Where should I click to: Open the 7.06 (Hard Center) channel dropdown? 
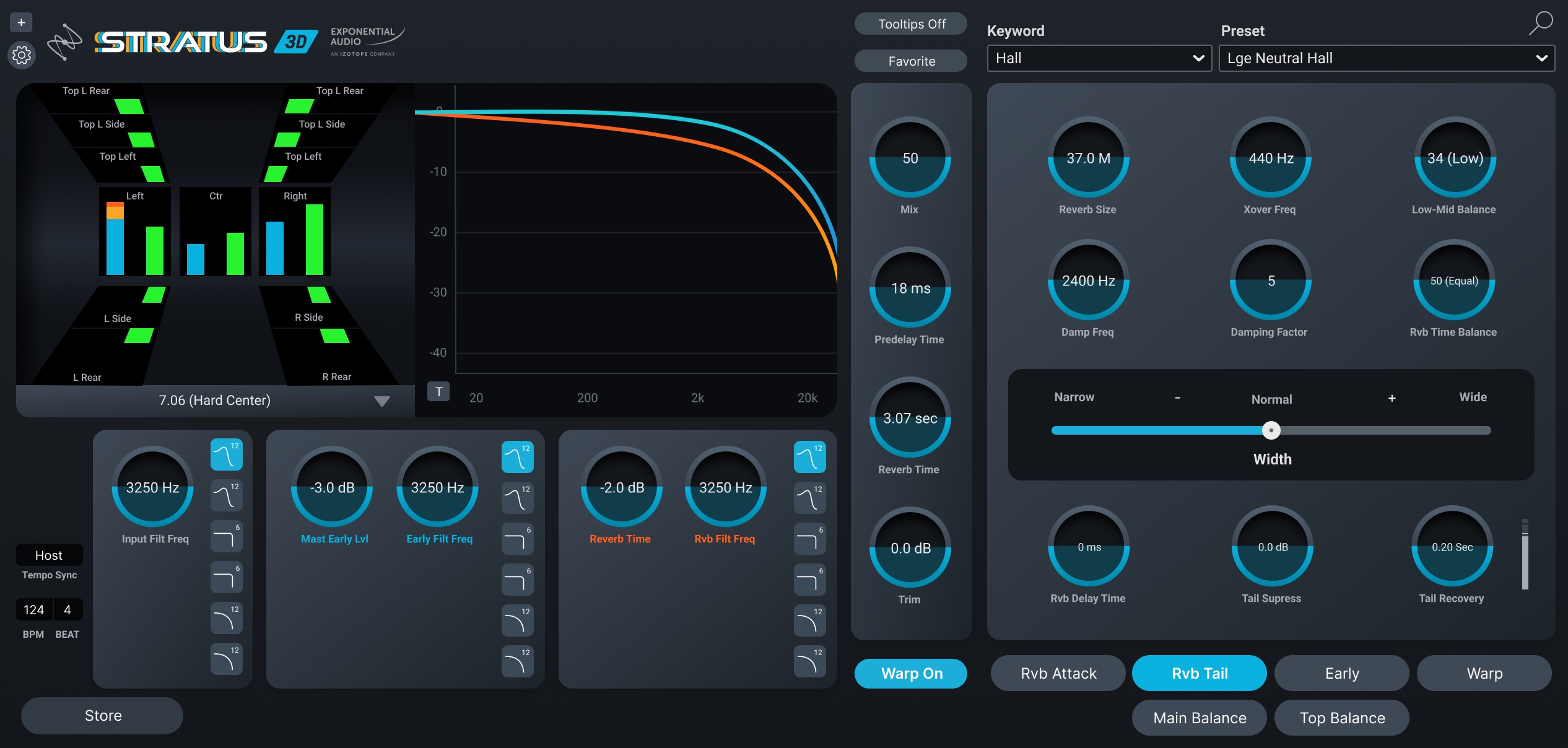click(214, 401)
